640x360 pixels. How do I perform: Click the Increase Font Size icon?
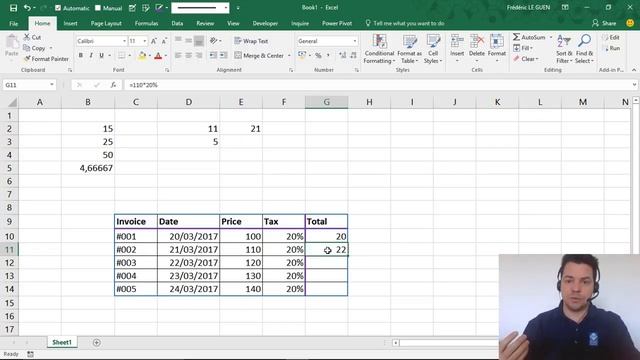(154, 41)
